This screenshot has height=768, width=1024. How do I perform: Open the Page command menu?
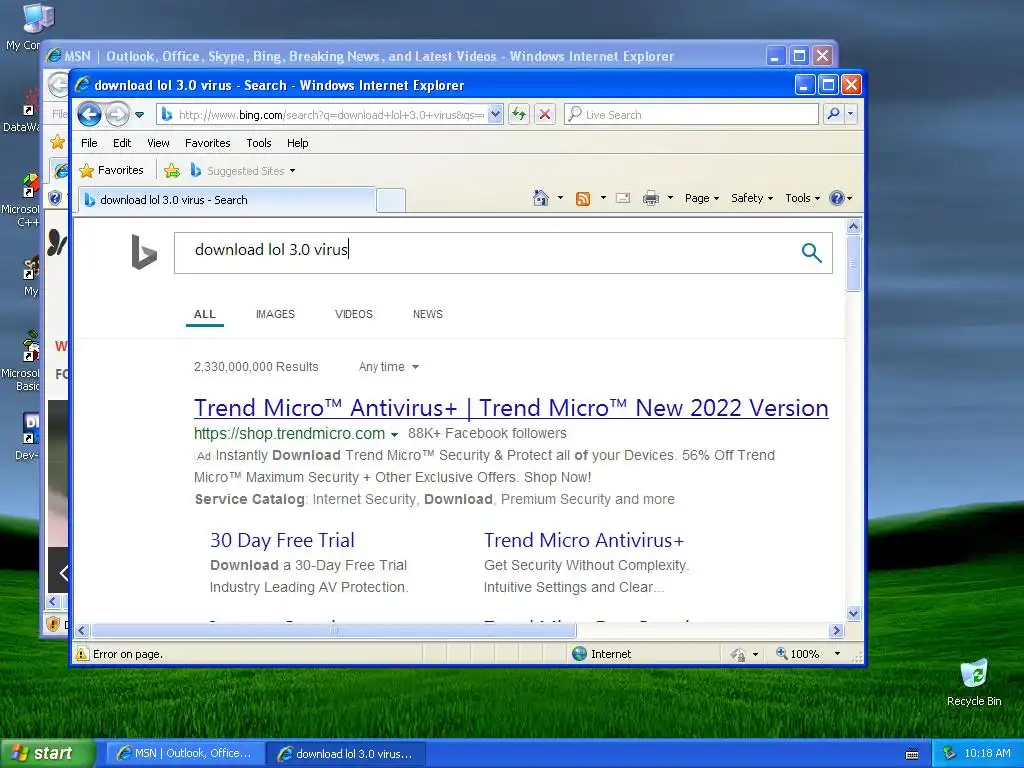point(701,198)
